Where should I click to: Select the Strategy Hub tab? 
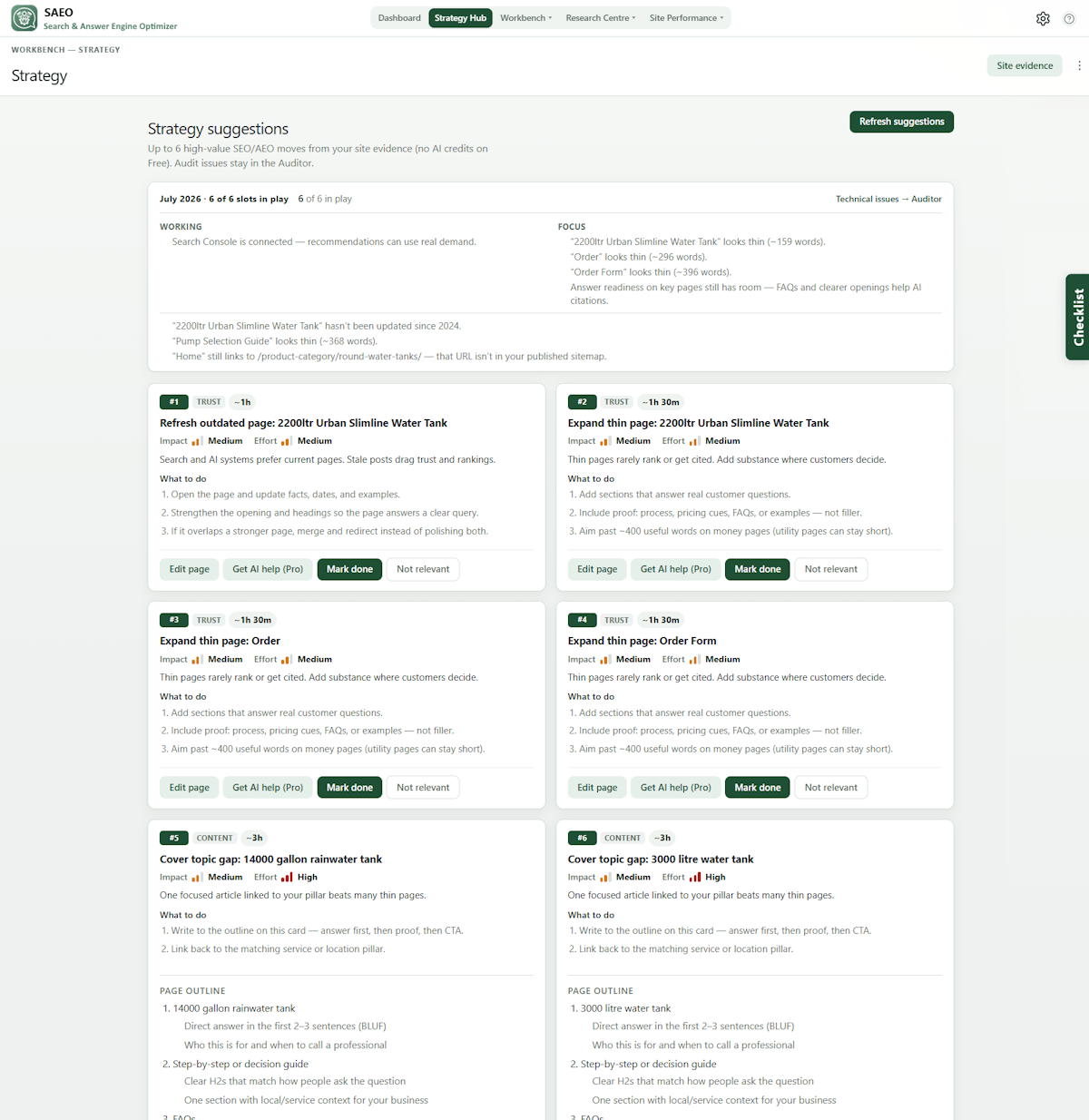coord(460,18)
